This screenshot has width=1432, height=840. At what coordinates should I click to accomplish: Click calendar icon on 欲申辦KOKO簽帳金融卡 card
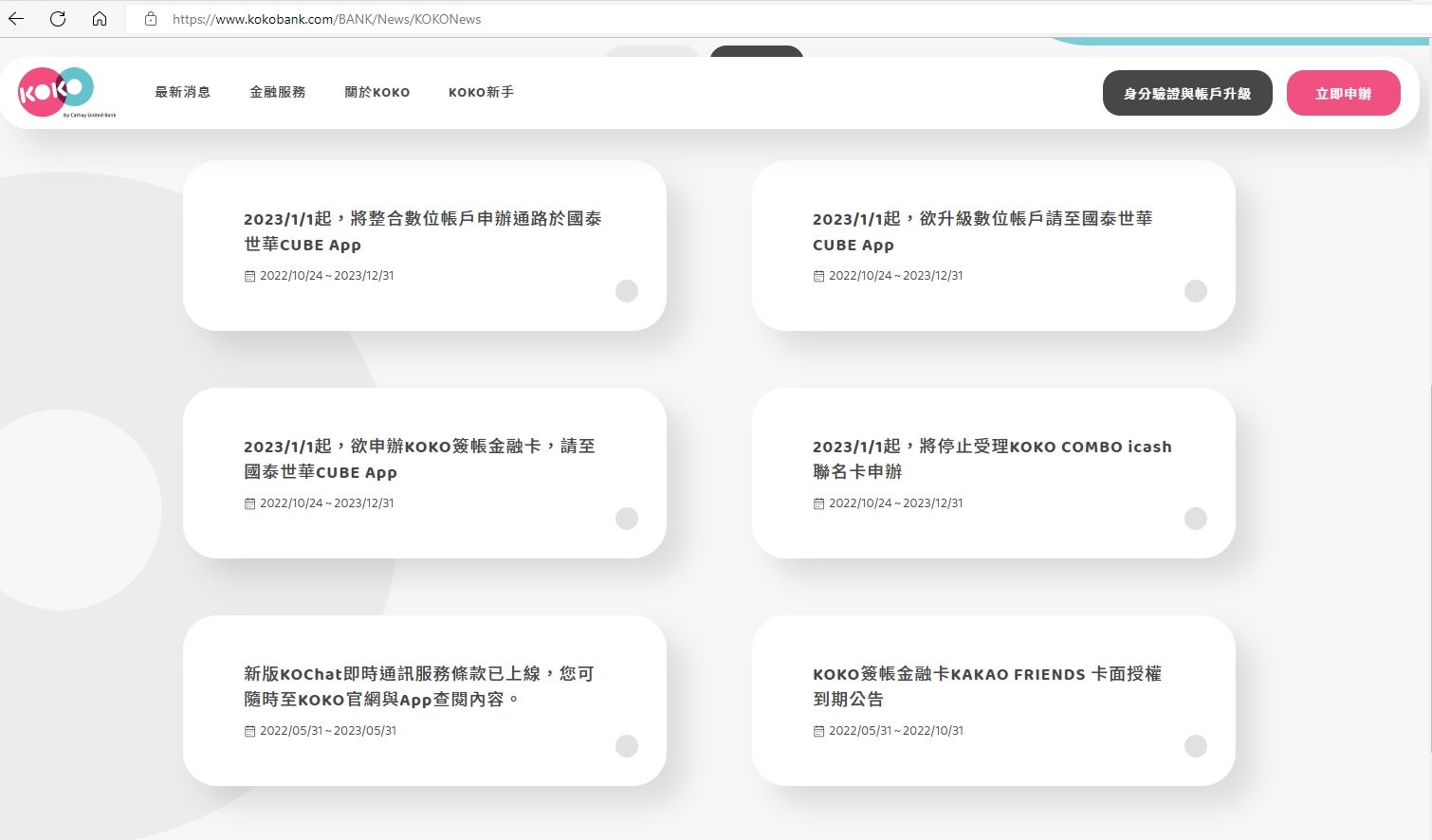tap(249, 503)
